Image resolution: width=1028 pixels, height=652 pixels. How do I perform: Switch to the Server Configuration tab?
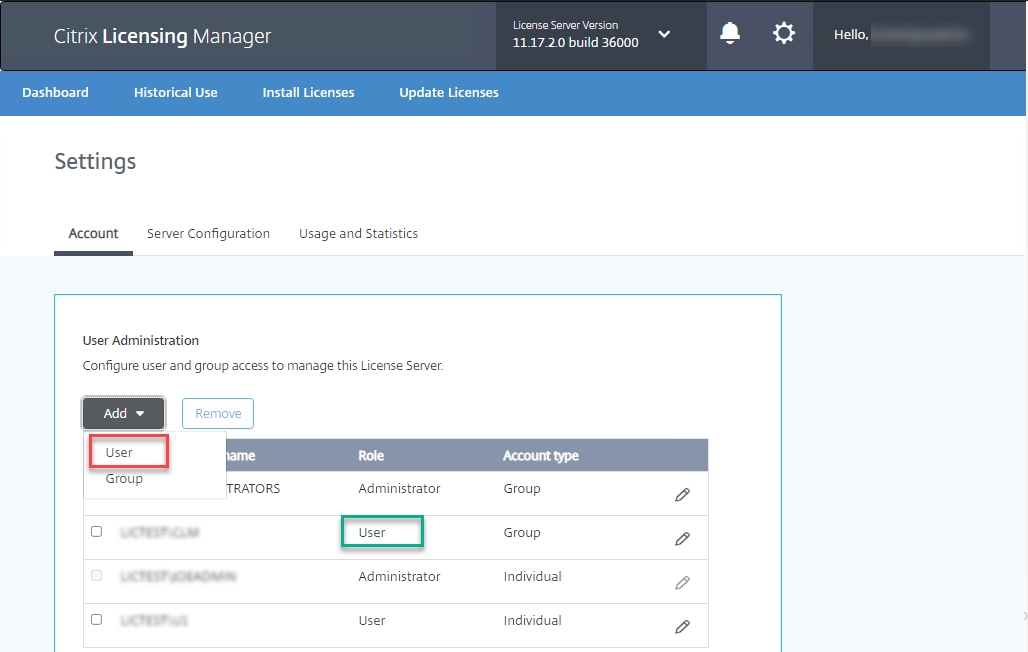pos(208,234)
